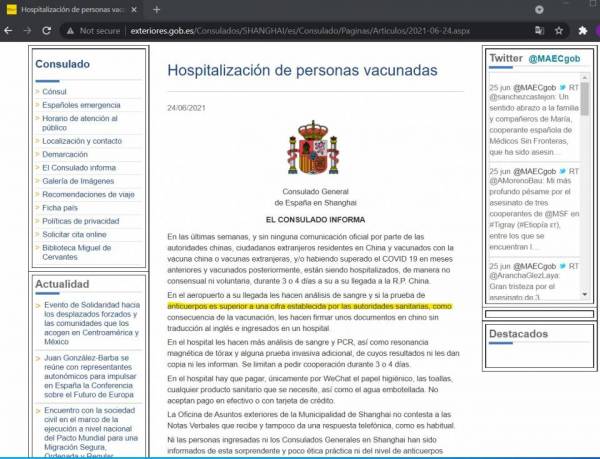Click the Hospitalización de personas vacunadas heading
600x459 pixels.
[302, 70]
